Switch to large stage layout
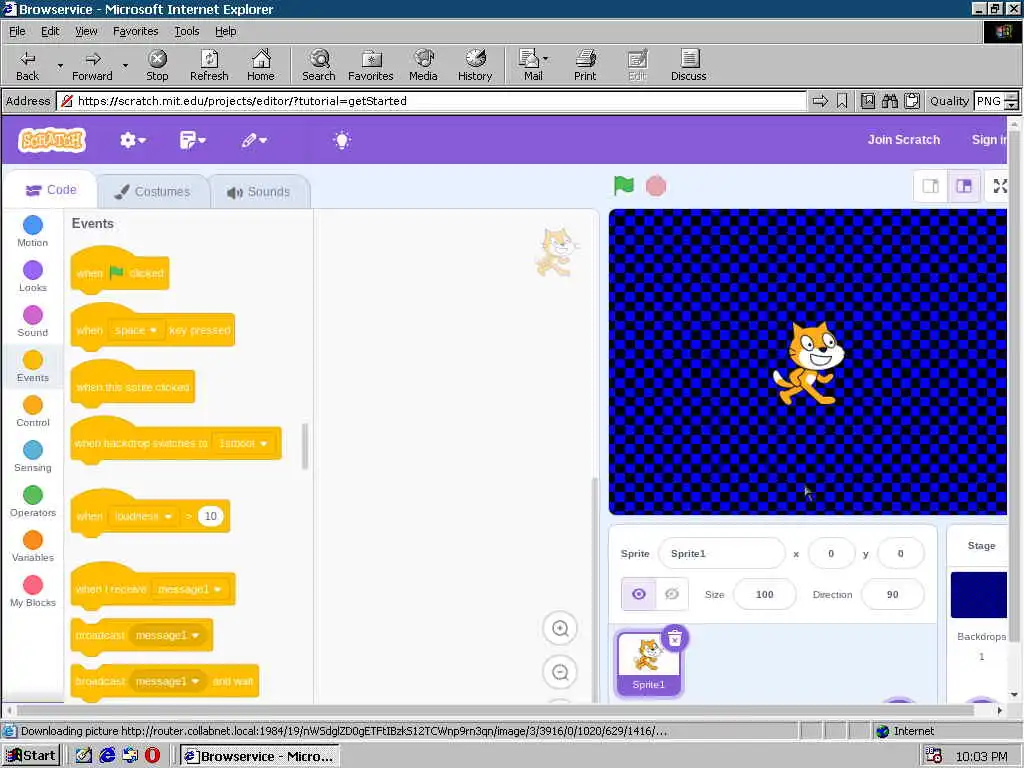 (964, 186)
